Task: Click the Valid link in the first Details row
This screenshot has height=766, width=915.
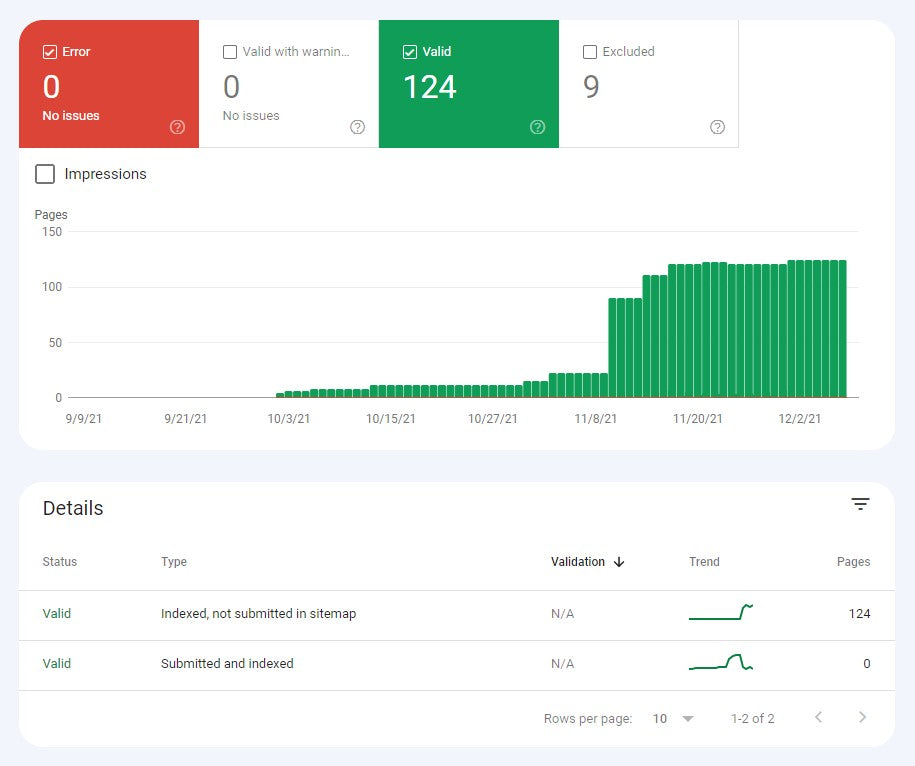Action: click(56, 613)
